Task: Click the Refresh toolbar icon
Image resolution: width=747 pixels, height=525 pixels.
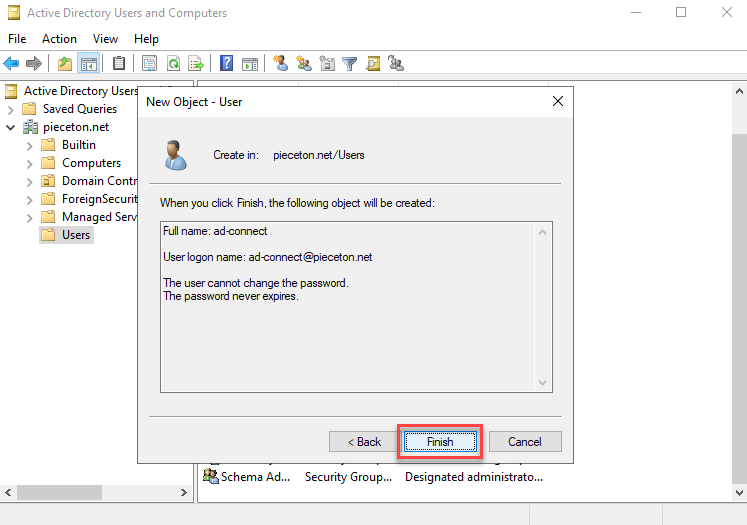Action: point(173,63)
